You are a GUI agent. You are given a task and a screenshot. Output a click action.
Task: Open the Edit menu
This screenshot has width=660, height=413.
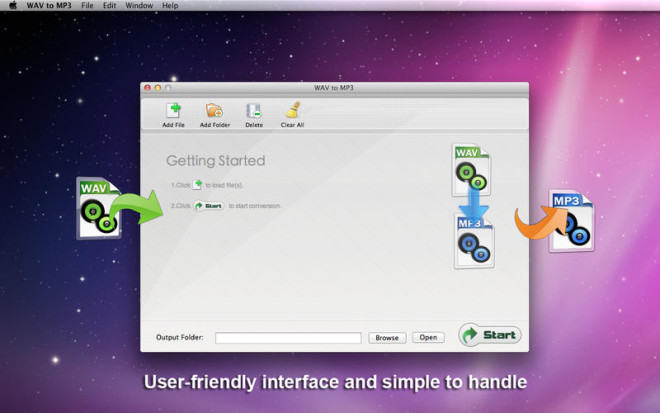point(109,5)
